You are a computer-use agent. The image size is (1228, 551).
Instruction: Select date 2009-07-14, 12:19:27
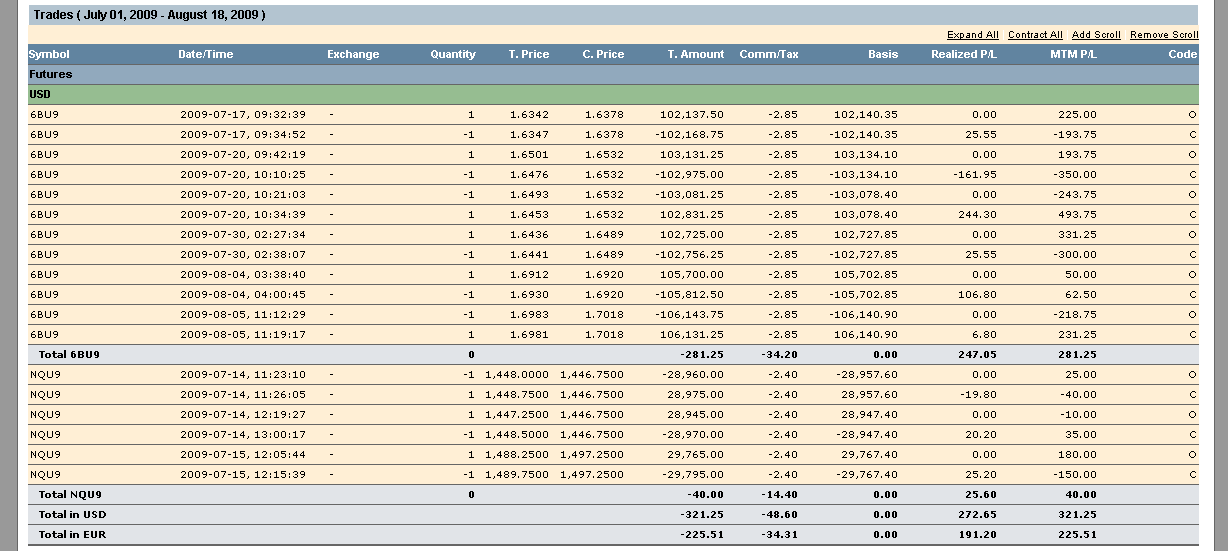[243, 414]
